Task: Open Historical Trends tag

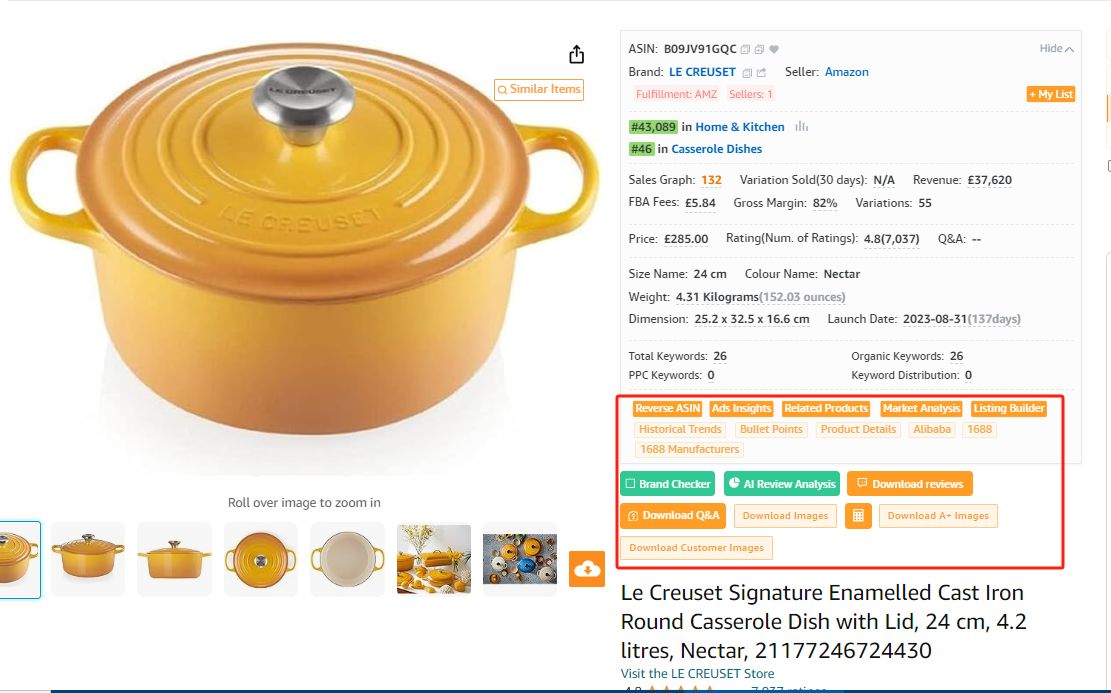Action: 679,429
